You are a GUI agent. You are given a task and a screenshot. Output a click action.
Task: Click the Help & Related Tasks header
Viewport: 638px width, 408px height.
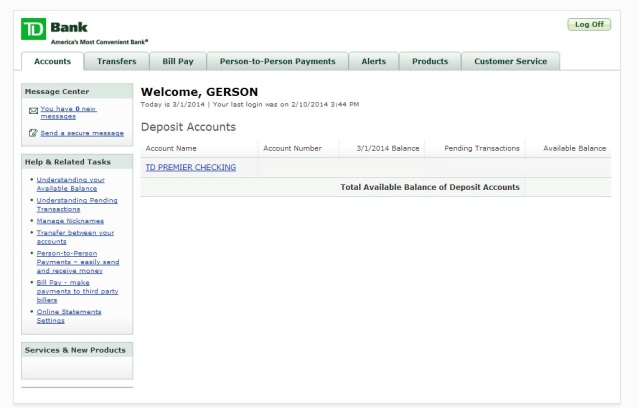[x=77, y=162]
